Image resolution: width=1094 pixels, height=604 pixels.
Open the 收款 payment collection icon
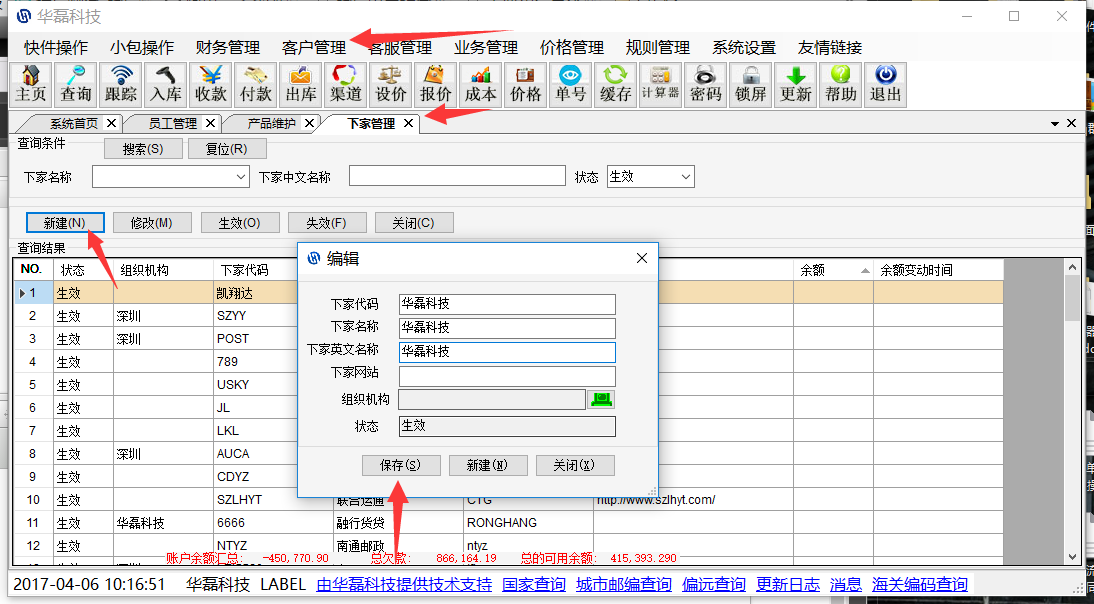211,84
